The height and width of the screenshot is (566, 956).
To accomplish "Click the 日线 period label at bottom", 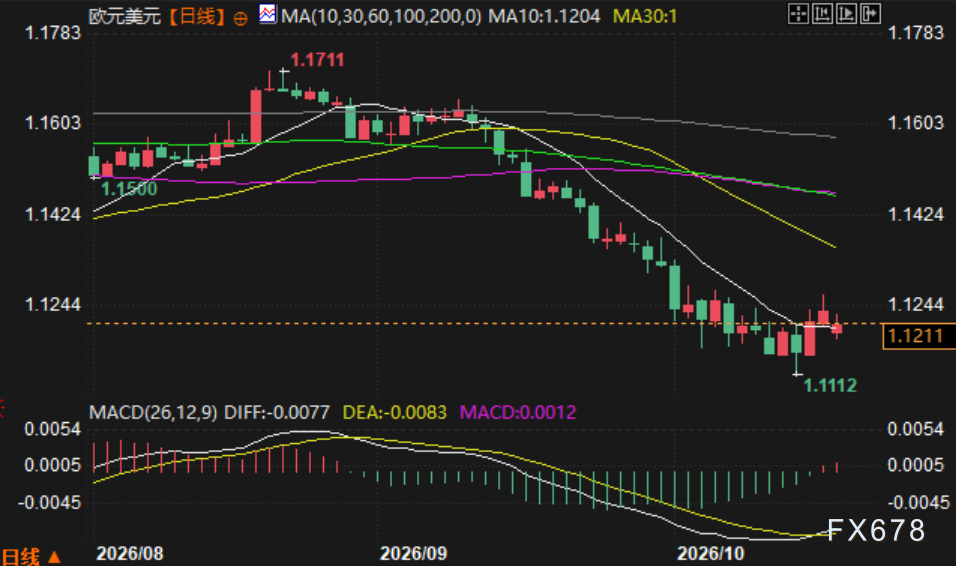I will tap(21, 556).
